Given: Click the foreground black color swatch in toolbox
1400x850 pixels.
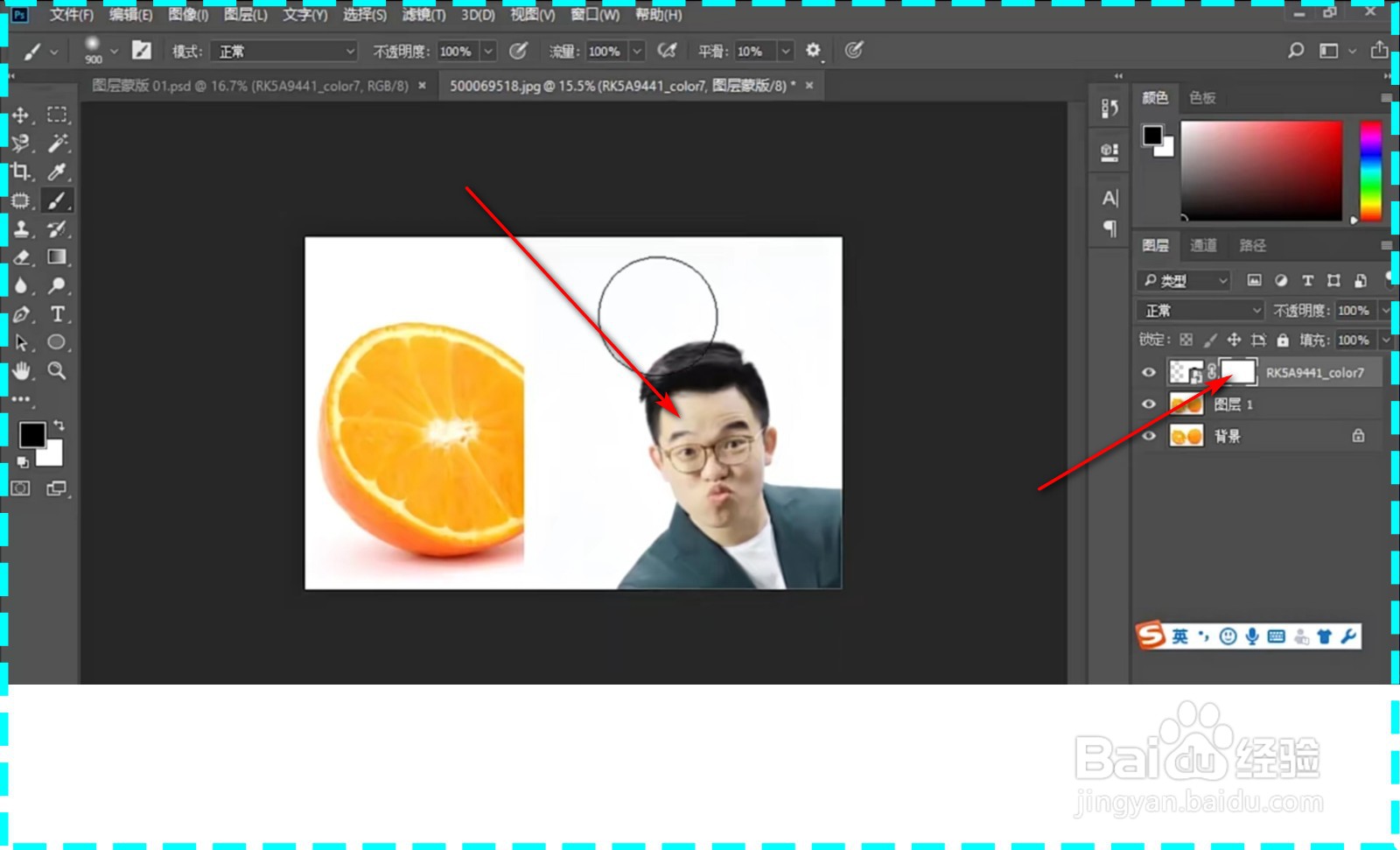Looking at the screenshot, I should coord(32,434).
